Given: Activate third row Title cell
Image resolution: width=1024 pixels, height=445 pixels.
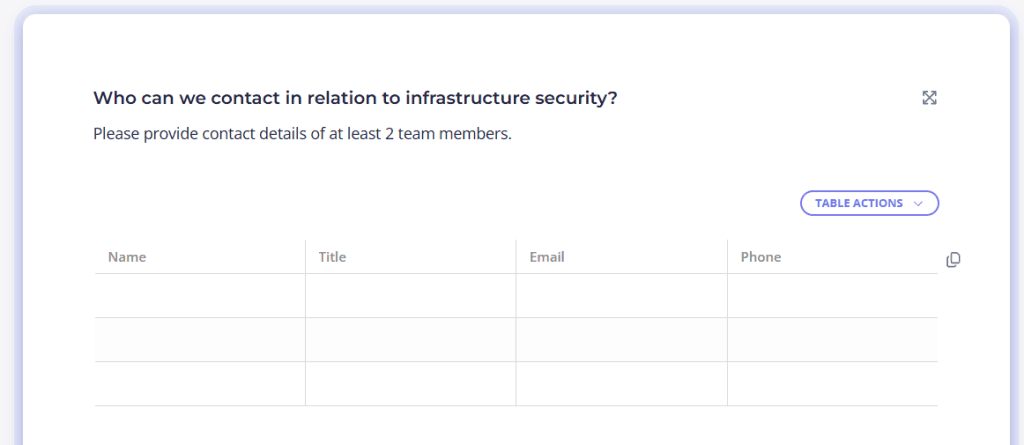Looking at the screenshot, I should tap(411, 384).
